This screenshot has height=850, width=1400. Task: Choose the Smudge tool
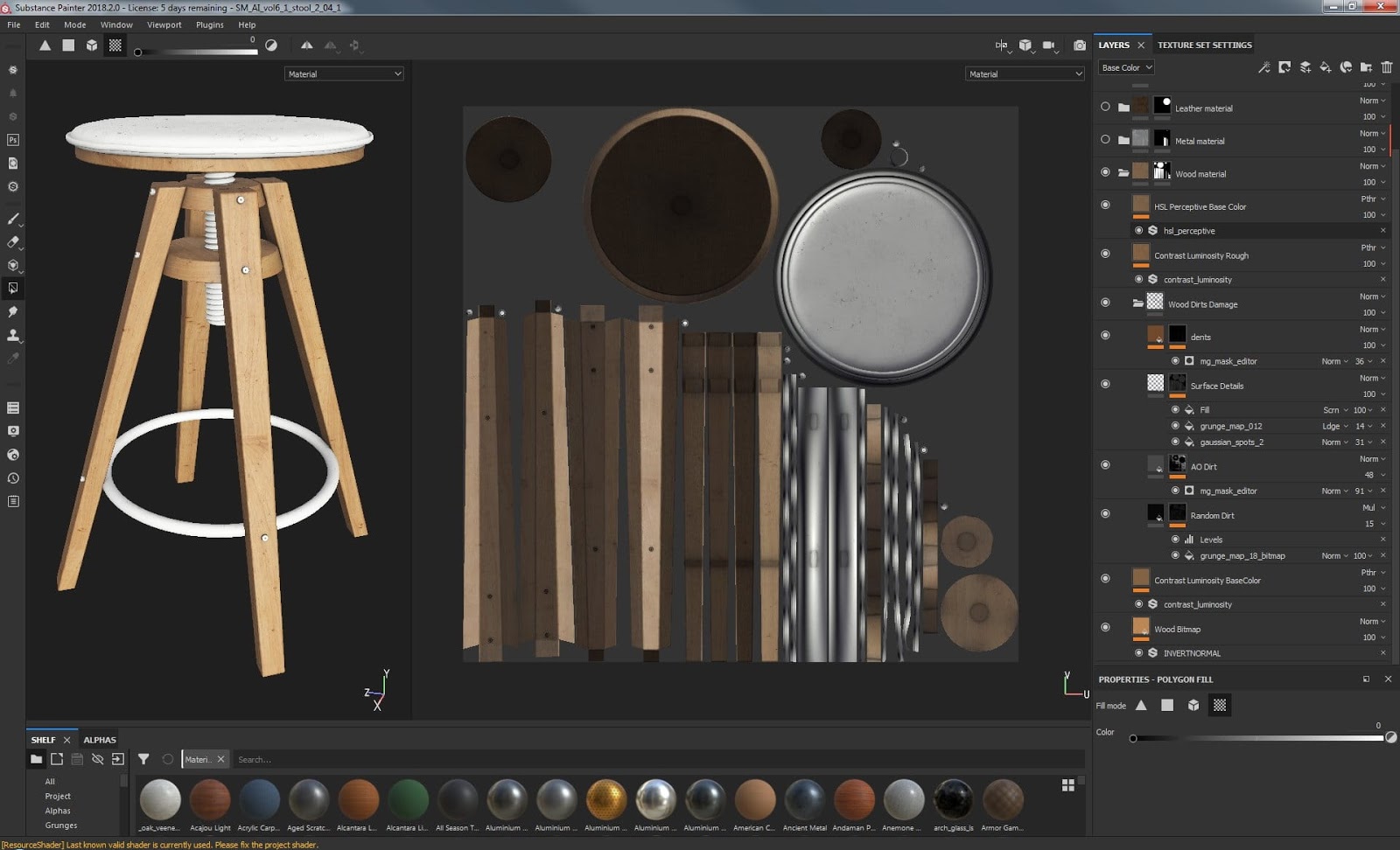(x=13, y=311)
